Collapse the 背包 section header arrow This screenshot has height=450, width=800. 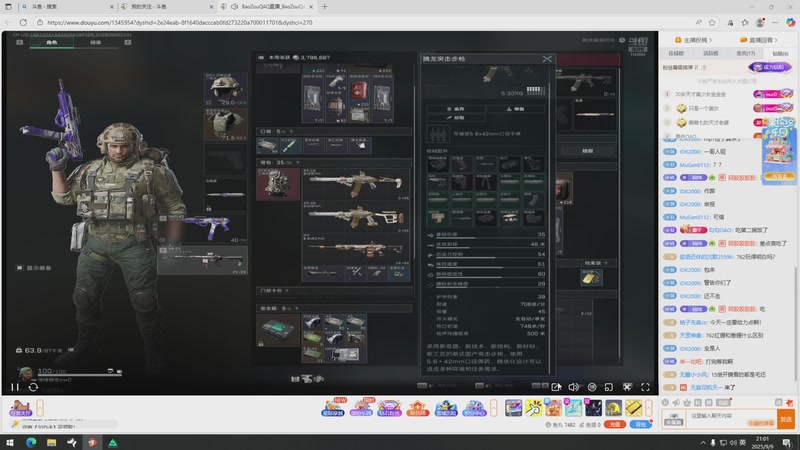click(297, 162)
